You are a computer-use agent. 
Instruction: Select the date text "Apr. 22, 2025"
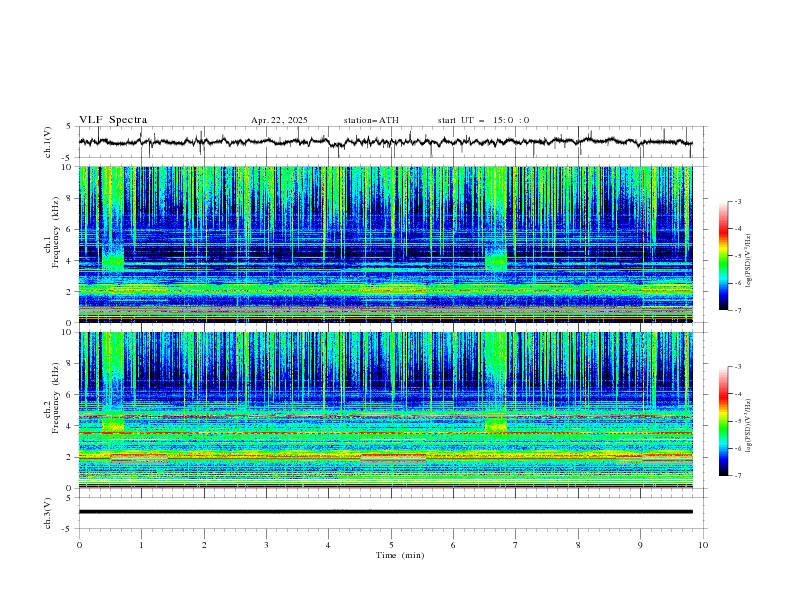click(x=279, y=120)
